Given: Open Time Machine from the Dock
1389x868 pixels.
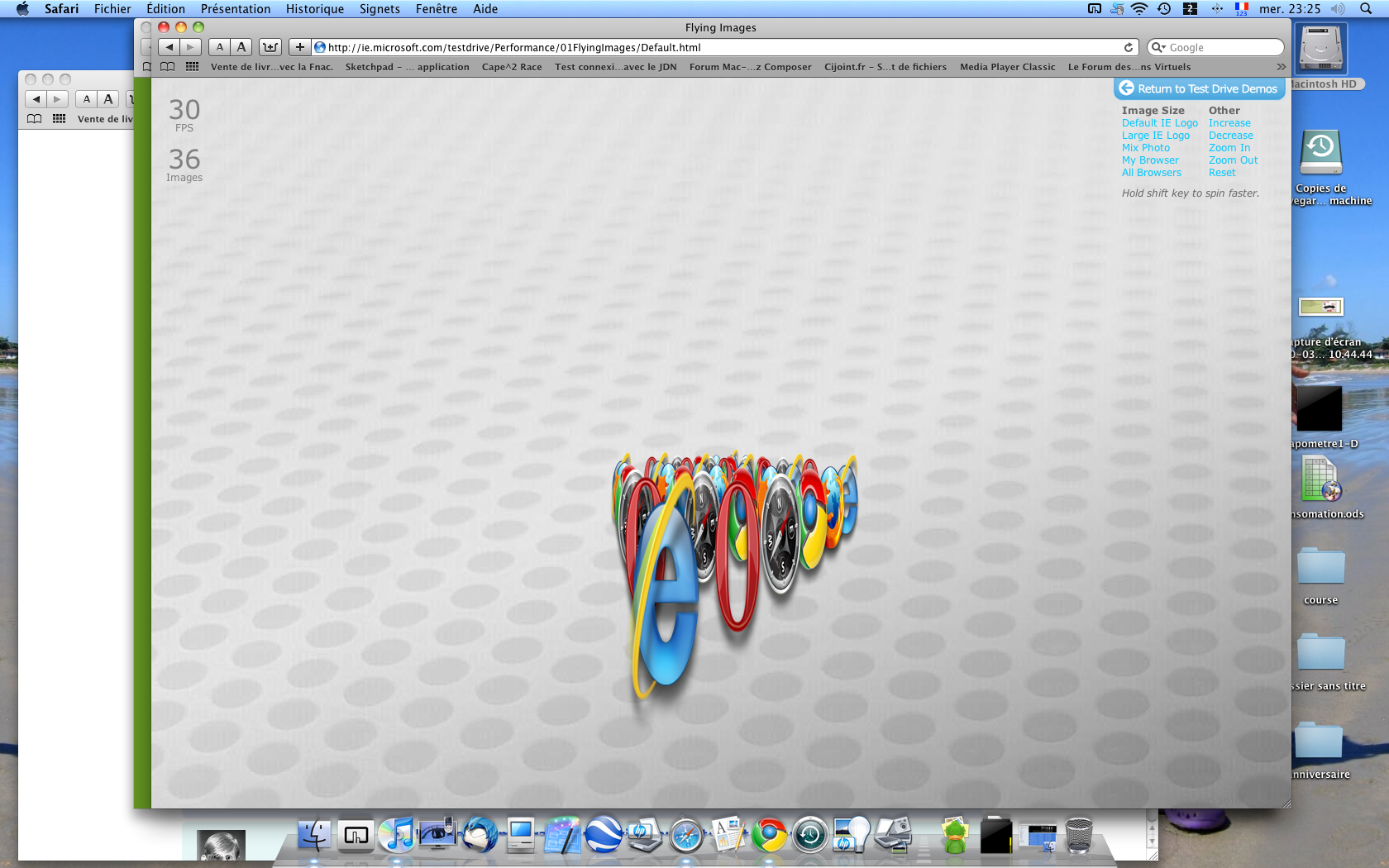Looking at the screenshot, I should [810, 836].
